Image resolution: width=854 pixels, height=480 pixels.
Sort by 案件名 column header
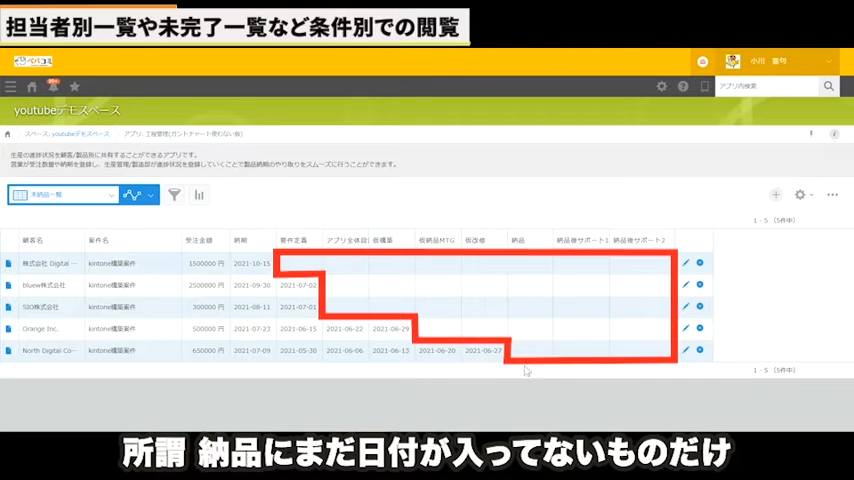click(x=99, y=240)
